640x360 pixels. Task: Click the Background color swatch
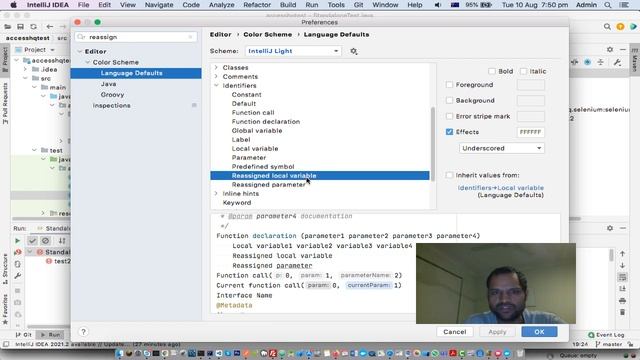(x=530, y=100)
